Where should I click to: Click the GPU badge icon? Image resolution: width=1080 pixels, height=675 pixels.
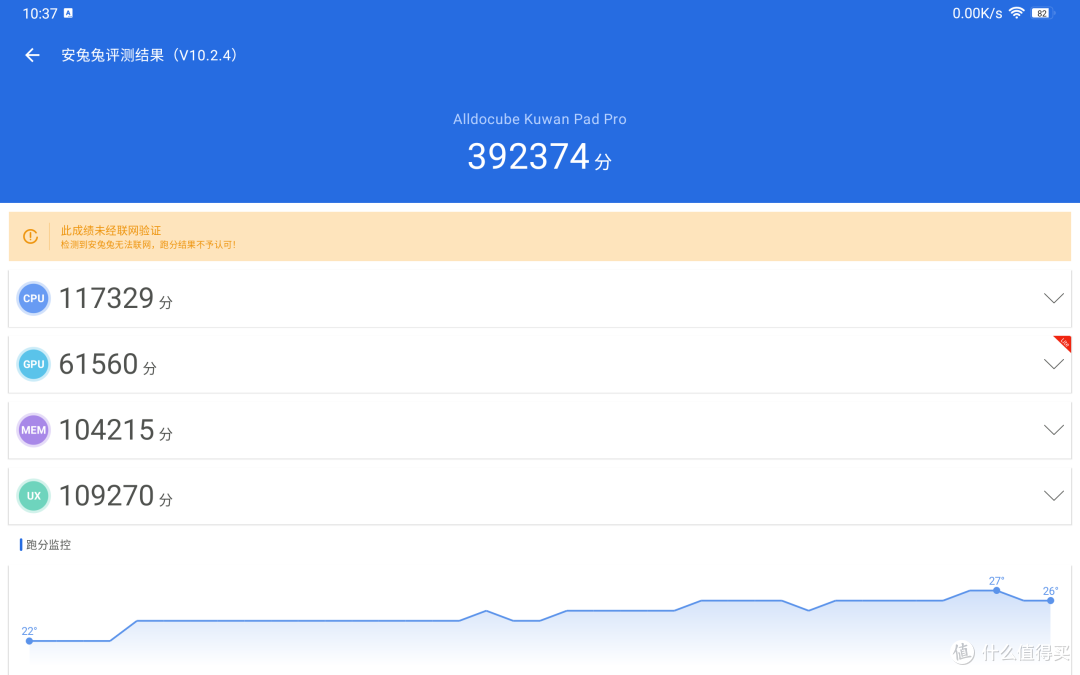(33, 364)
